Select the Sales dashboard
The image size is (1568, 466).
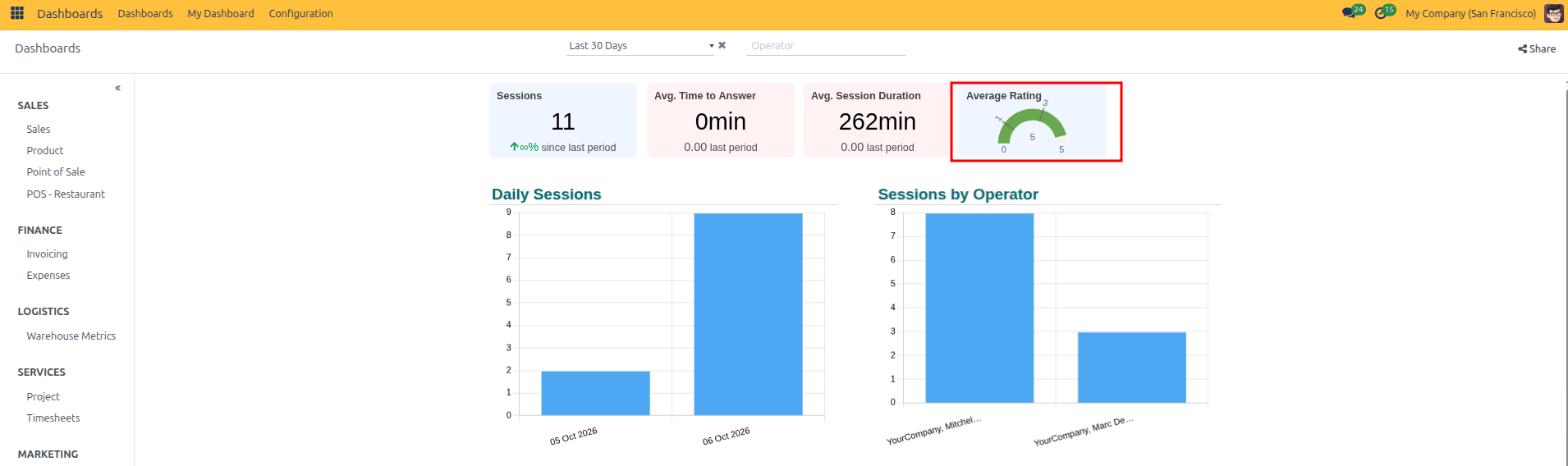tap(39, 129)
